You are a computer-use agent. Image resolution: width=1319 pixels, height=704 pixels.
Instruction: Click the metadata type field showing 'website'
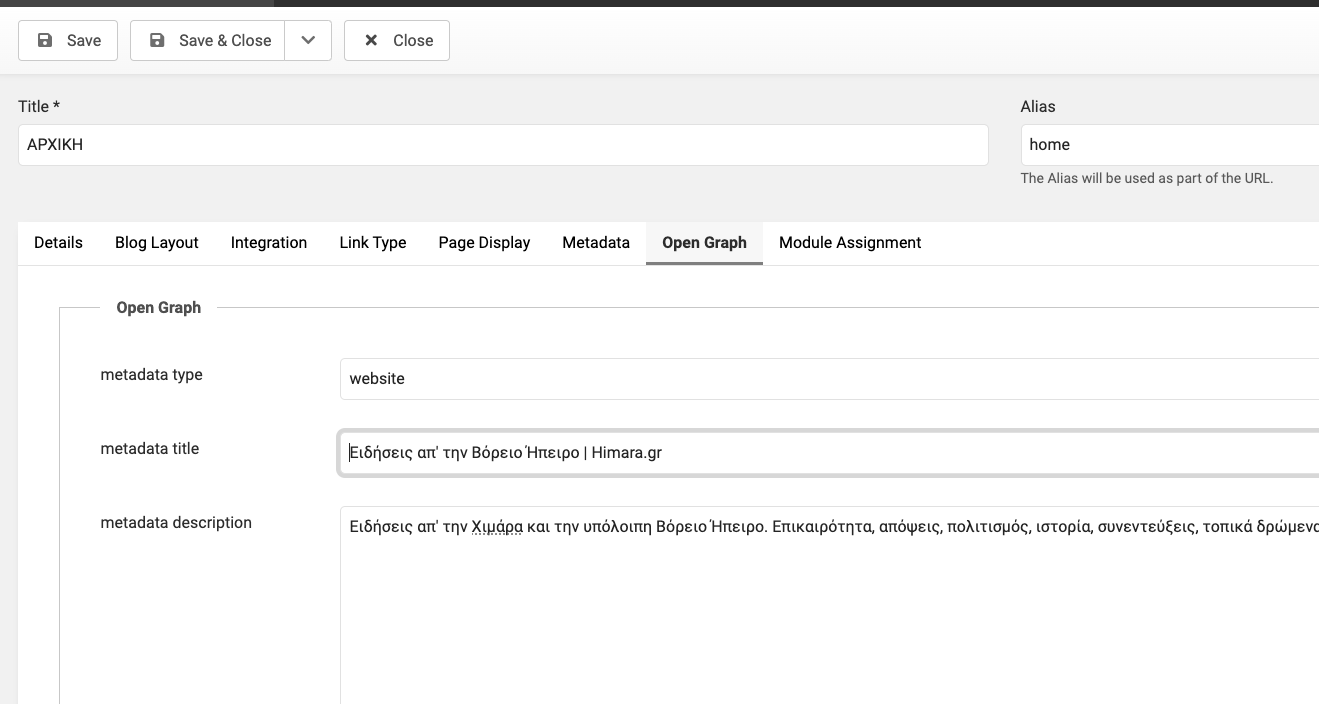coord(828,379)
